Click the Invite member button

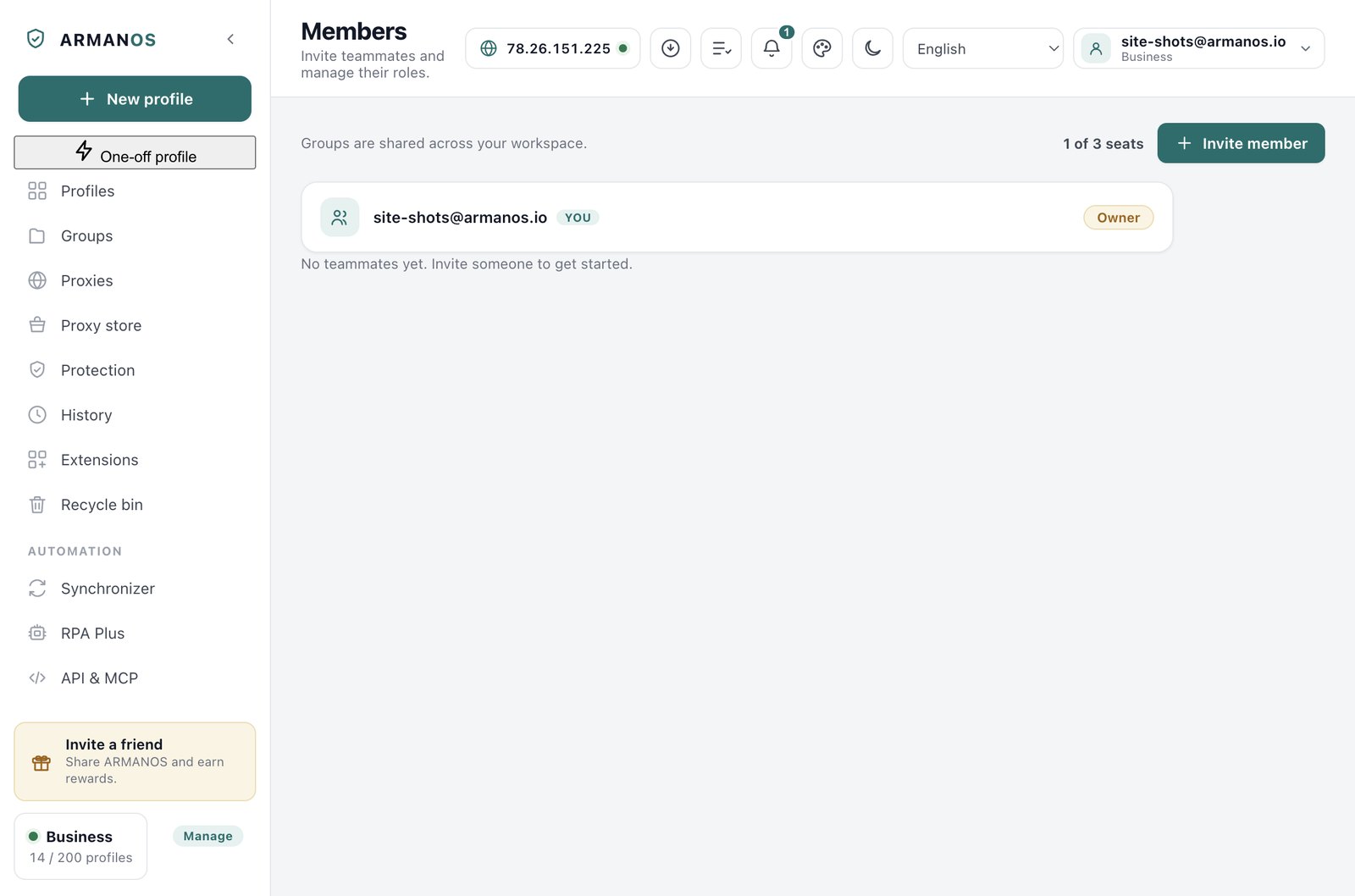(1242, 144)
